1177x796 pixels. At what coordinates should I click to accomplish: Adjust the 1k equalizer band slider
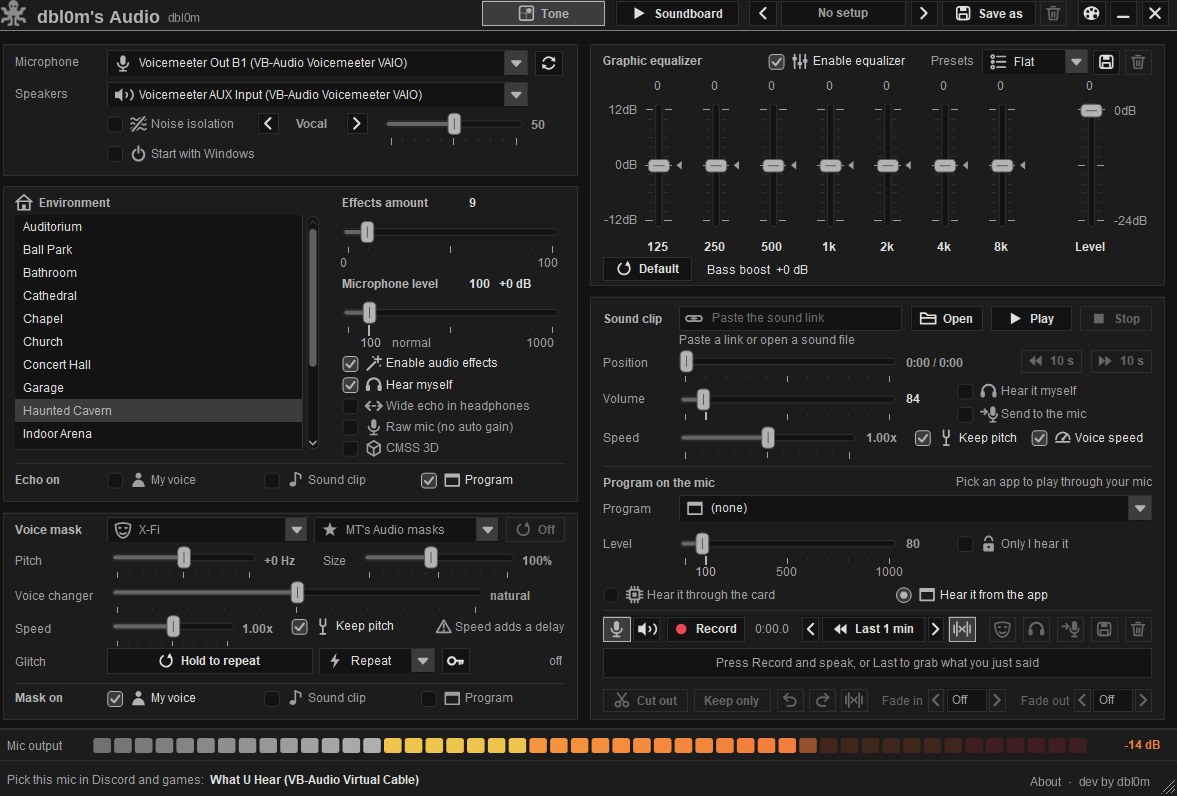[829, 165]
